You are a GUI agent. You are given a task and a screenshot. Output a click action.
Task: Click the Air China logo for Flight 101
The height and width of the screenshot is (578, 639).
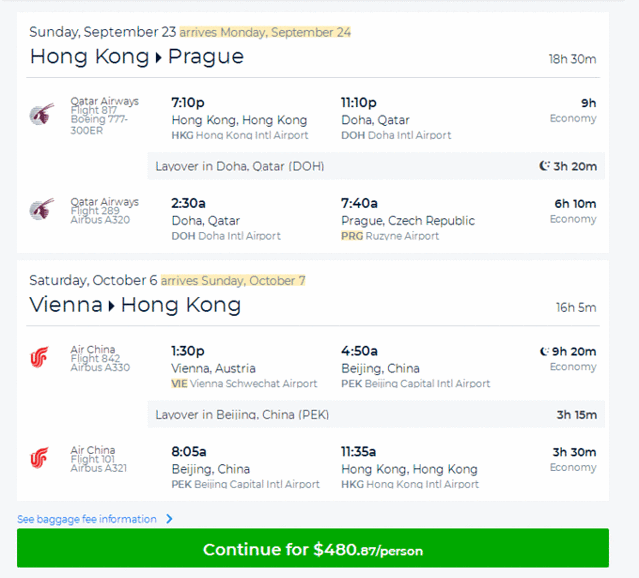tap(40, 458)
